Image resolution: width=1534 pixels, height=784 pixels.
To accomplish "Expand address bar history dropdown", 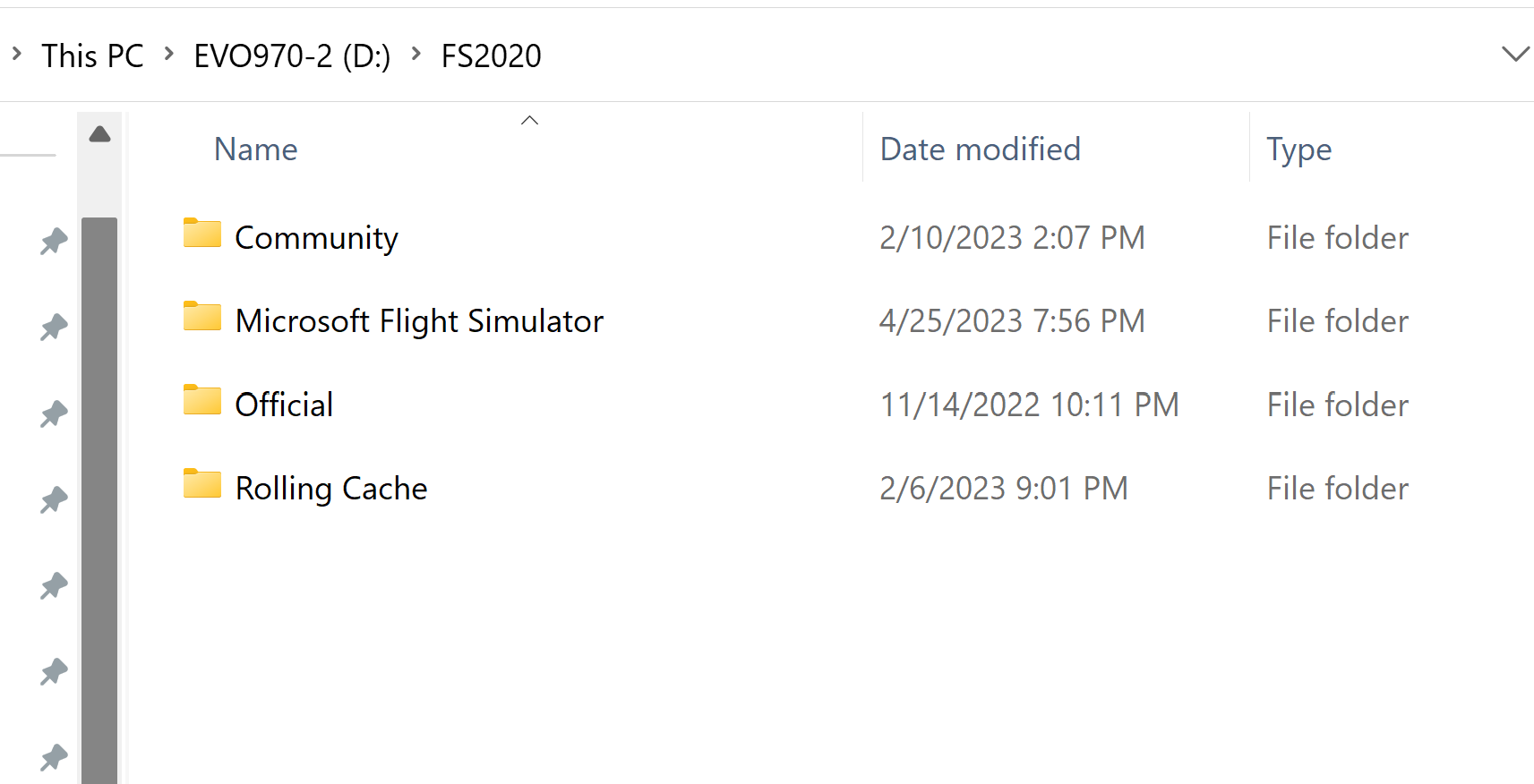I will click(x=1514, y=55).
